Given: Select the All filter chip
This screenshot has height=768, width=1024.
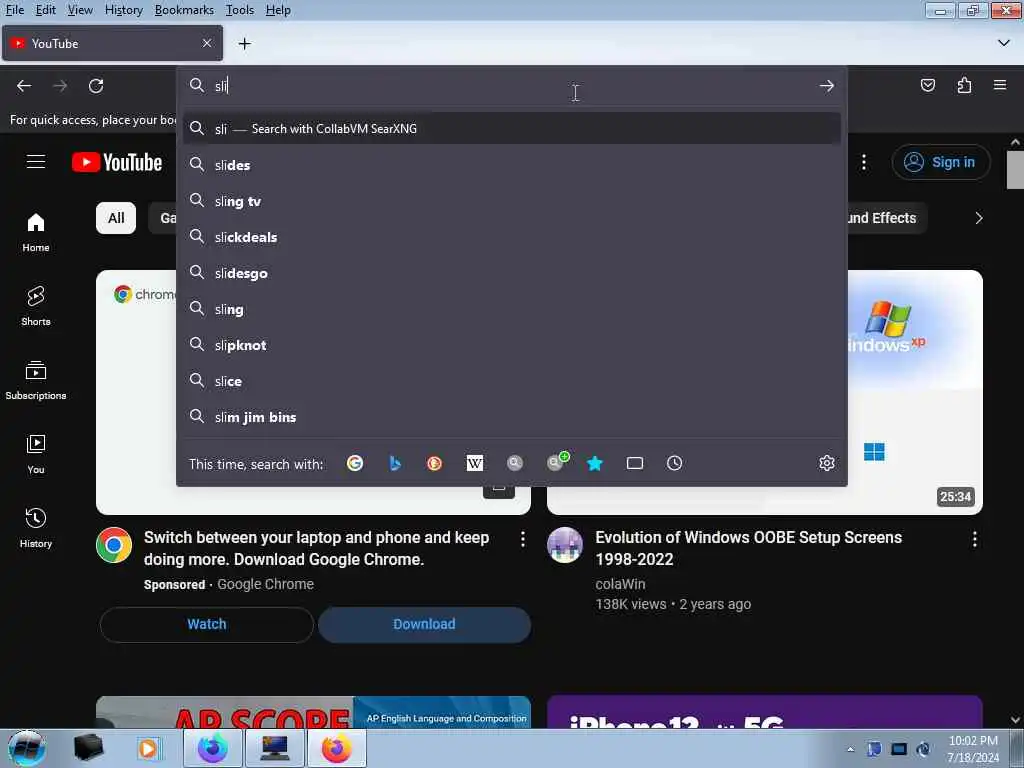Looking at the screenshot, I should click(116, 218).
